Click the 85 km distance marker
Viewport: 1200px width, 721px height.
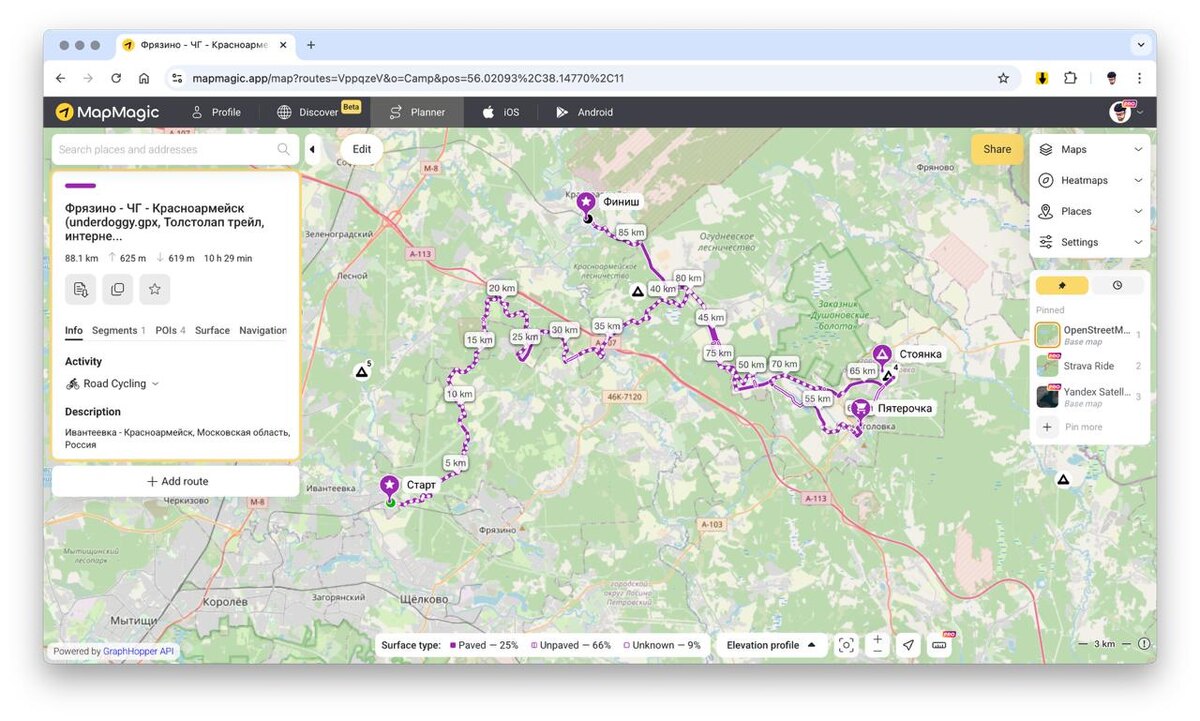[631, 233]
